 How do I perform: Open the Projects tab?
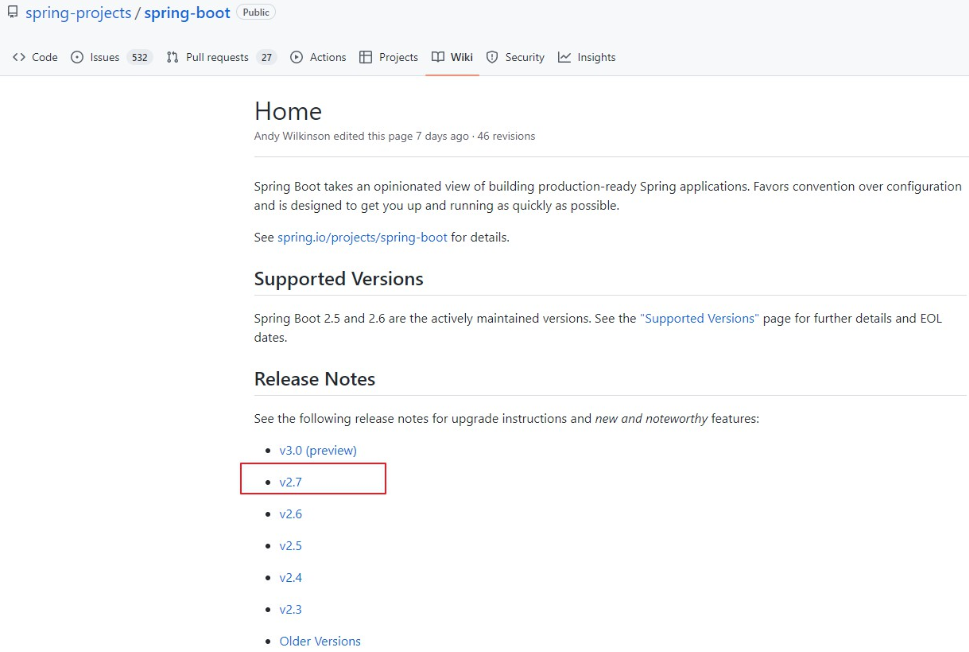coord(389,57)
